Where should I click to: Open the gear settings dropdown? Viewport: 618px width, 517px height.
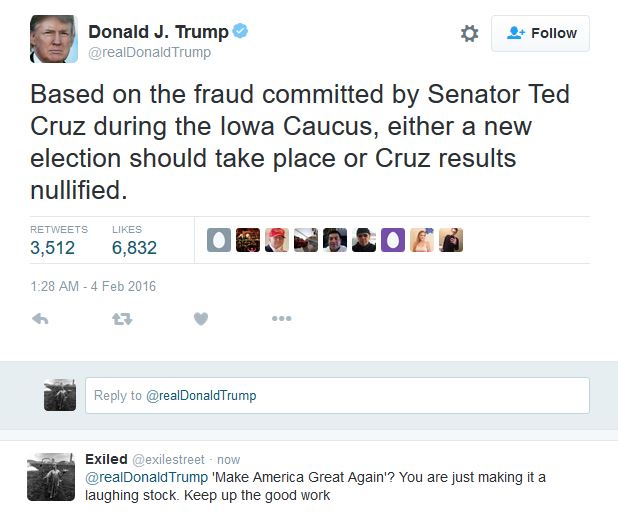(469, 34)
